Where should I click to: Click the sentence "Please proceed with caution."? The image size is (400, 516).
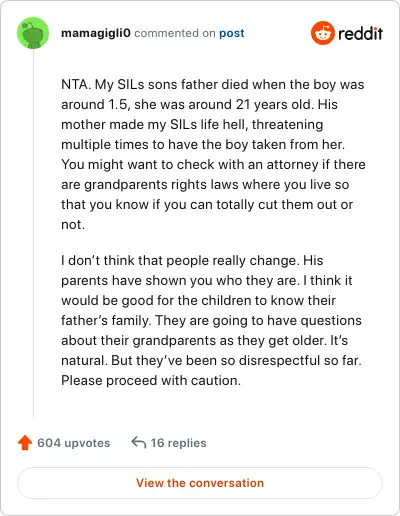pyautogui.click(x=151, y=381)
